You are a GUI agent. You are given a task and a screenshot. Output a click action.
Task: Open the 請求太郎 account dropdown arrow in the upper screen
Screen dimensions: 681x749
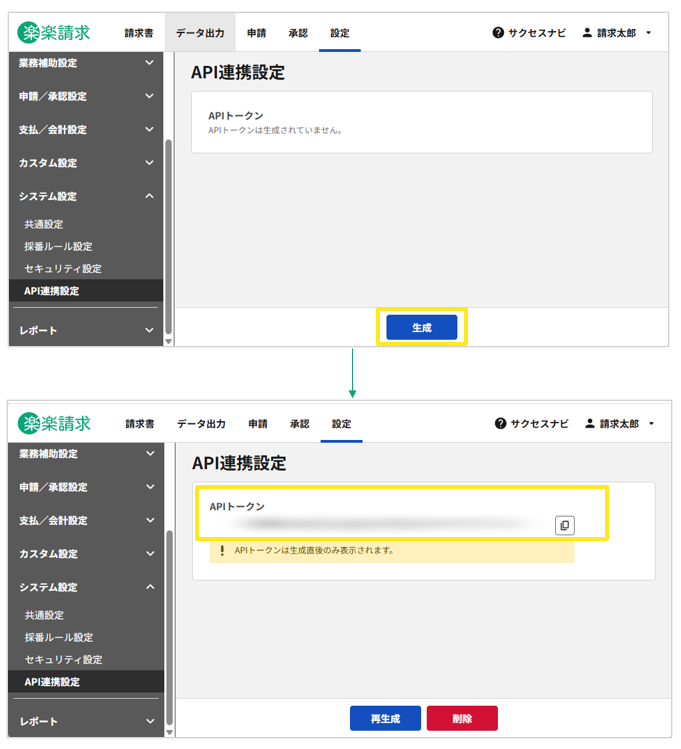tap(649, 33)
